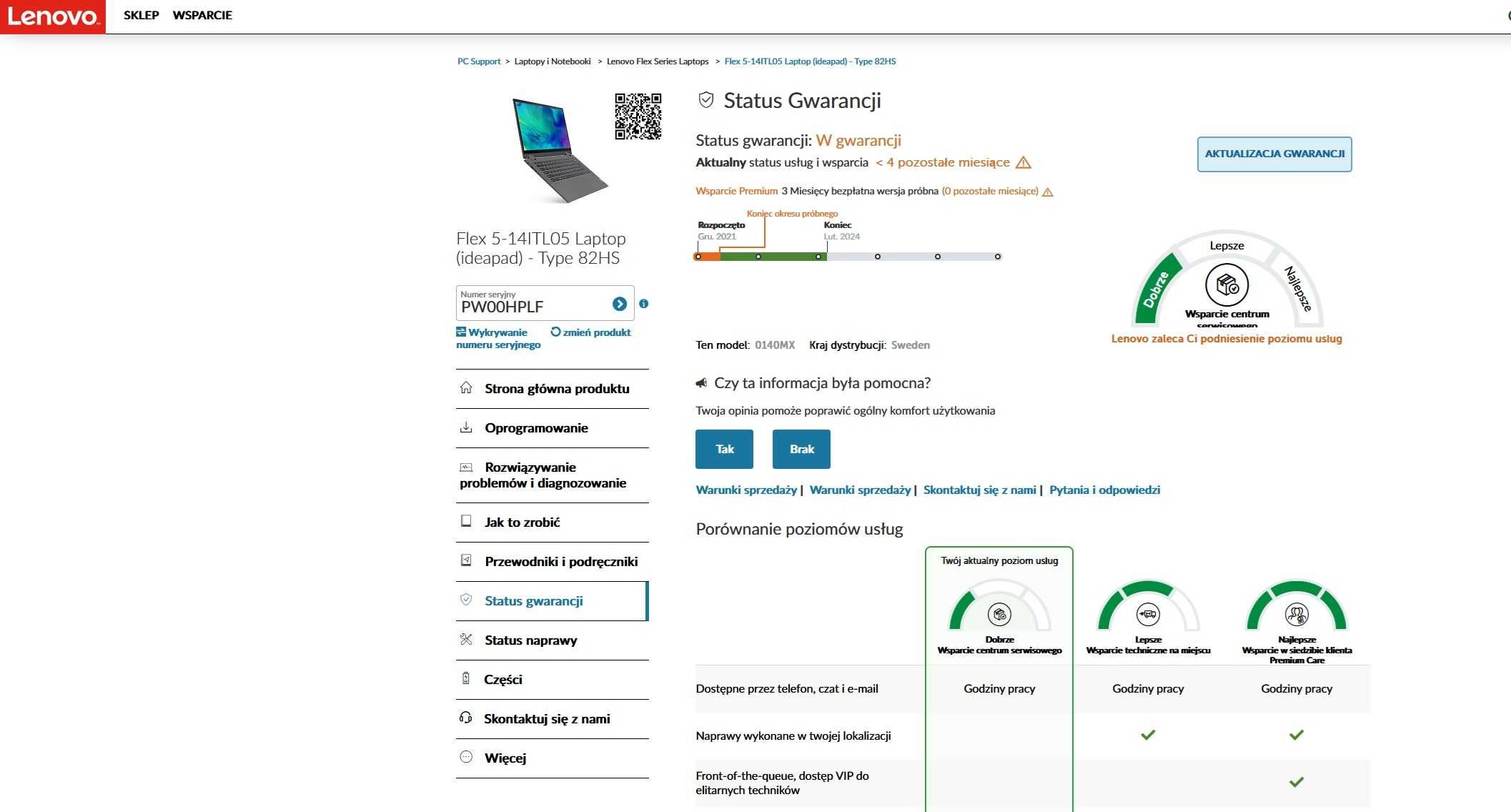Click the Lenovo logo

tap(53, 16)
